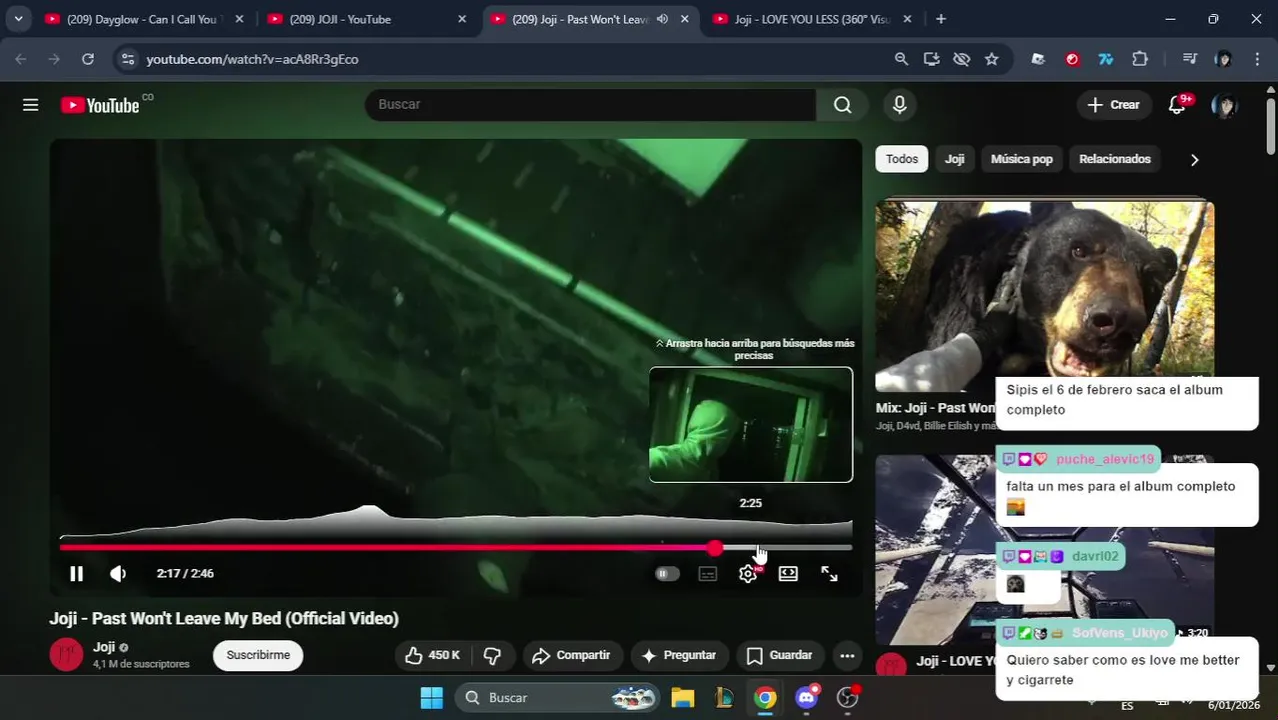This screenshot has height=720, width=1278.
Task: Mute the video volume
Action: click(118, 573)
